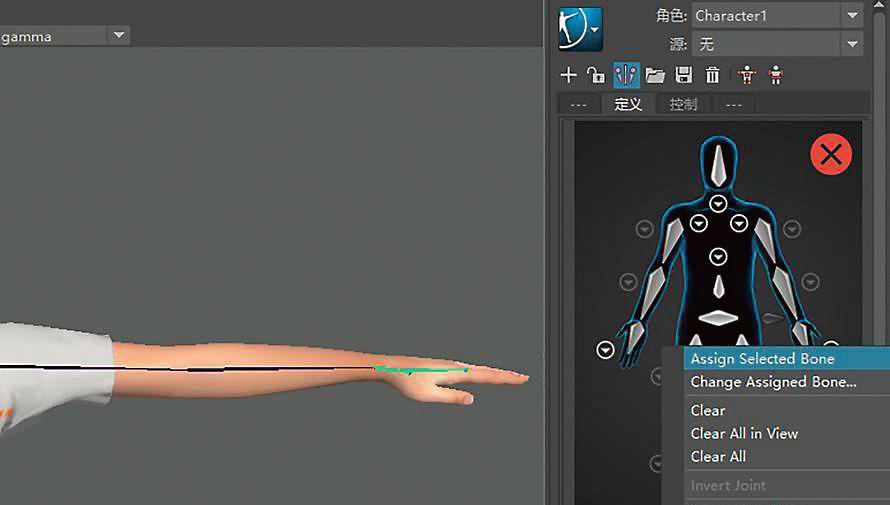The image size is (890, 505).
Task: Choose Assign Selected Bone
Action: click(x=787, y=359)
